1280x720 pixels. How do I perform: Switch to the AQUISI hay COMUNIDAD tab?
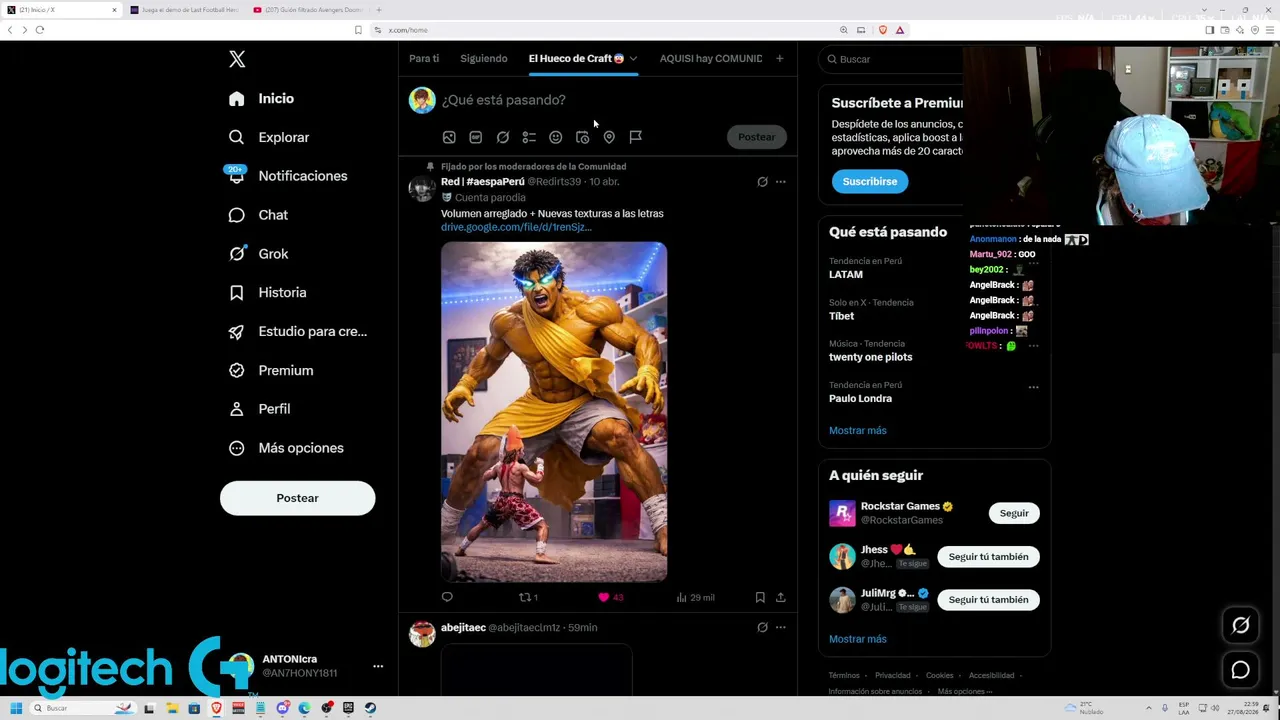711,59
